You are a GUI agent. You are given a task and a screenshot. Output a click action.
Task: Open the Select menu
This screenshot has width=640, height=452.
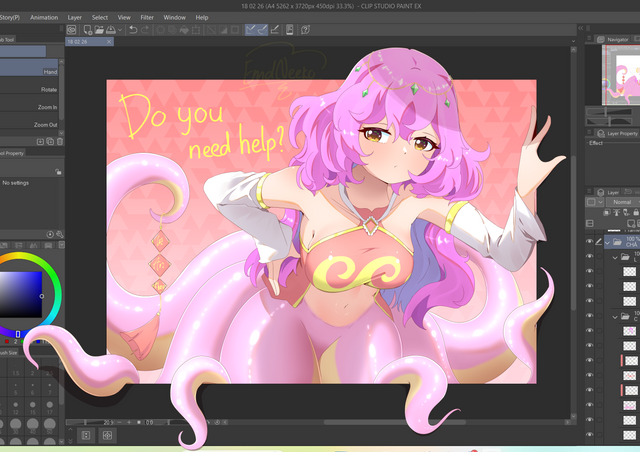tap(100, 18)
